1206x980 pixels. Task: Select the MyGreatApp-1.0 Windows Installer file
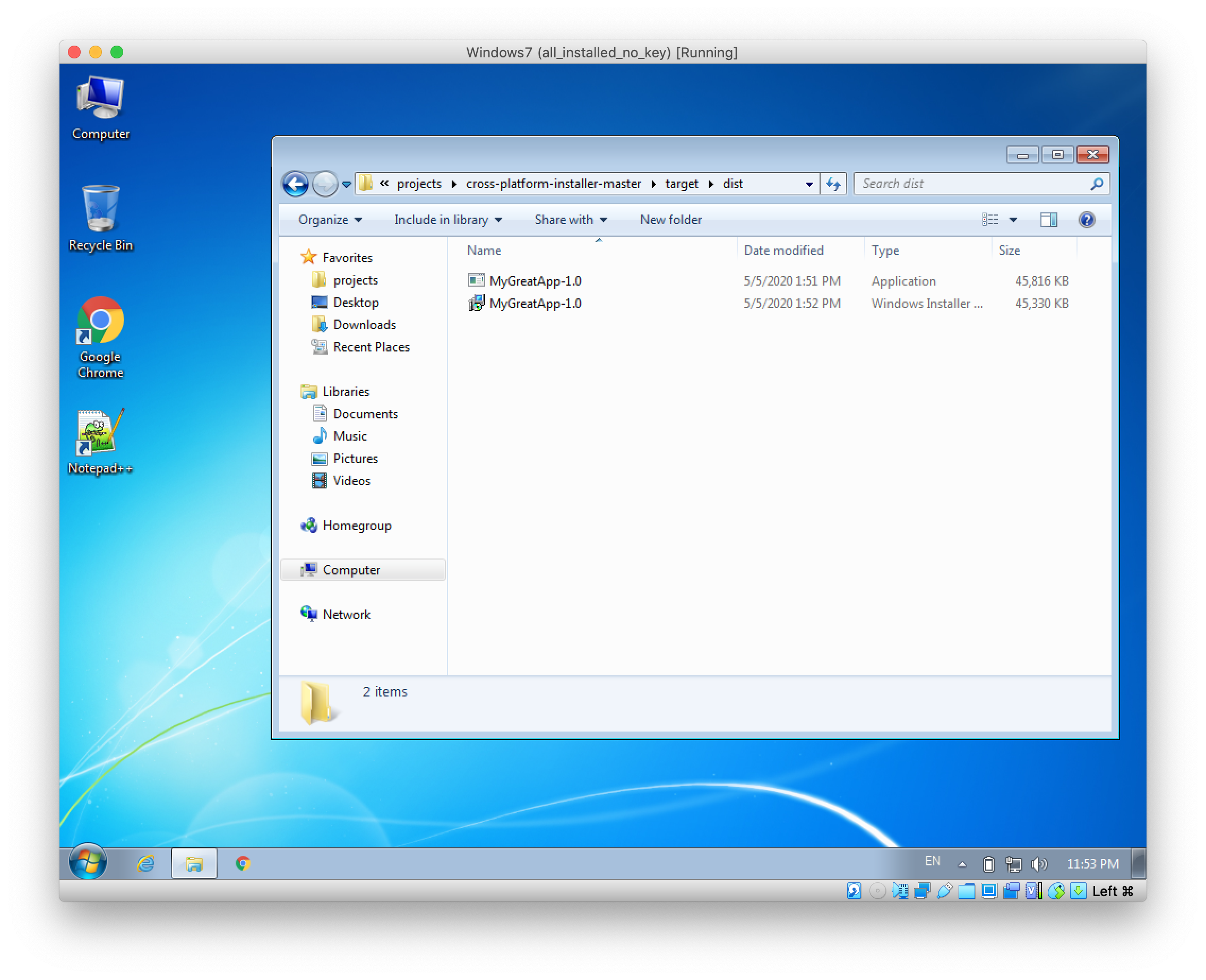[535, 304]
